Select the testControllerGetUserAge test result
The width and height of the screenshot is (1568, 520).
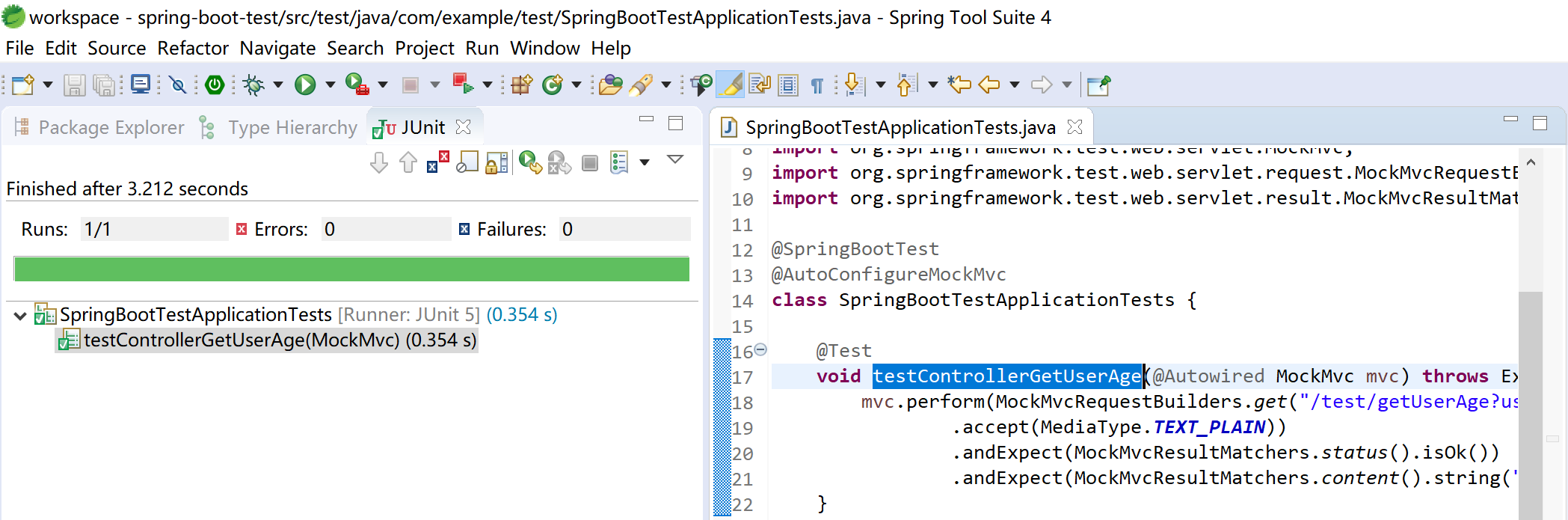[x=279, y=340]
